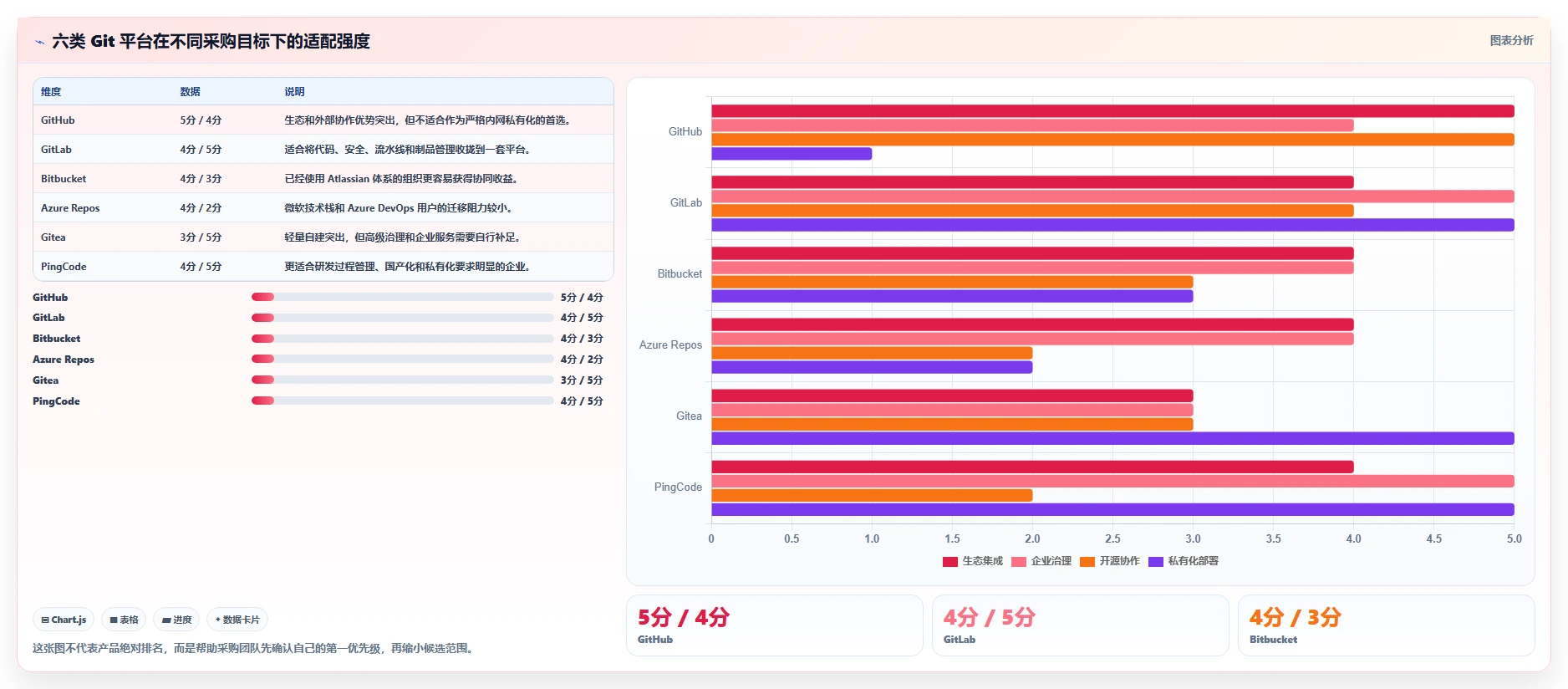Click the footnote '这张图不代表产品绝对排名…'
The height and width of the screenshot is (689, 1568).
coord(255,648)
